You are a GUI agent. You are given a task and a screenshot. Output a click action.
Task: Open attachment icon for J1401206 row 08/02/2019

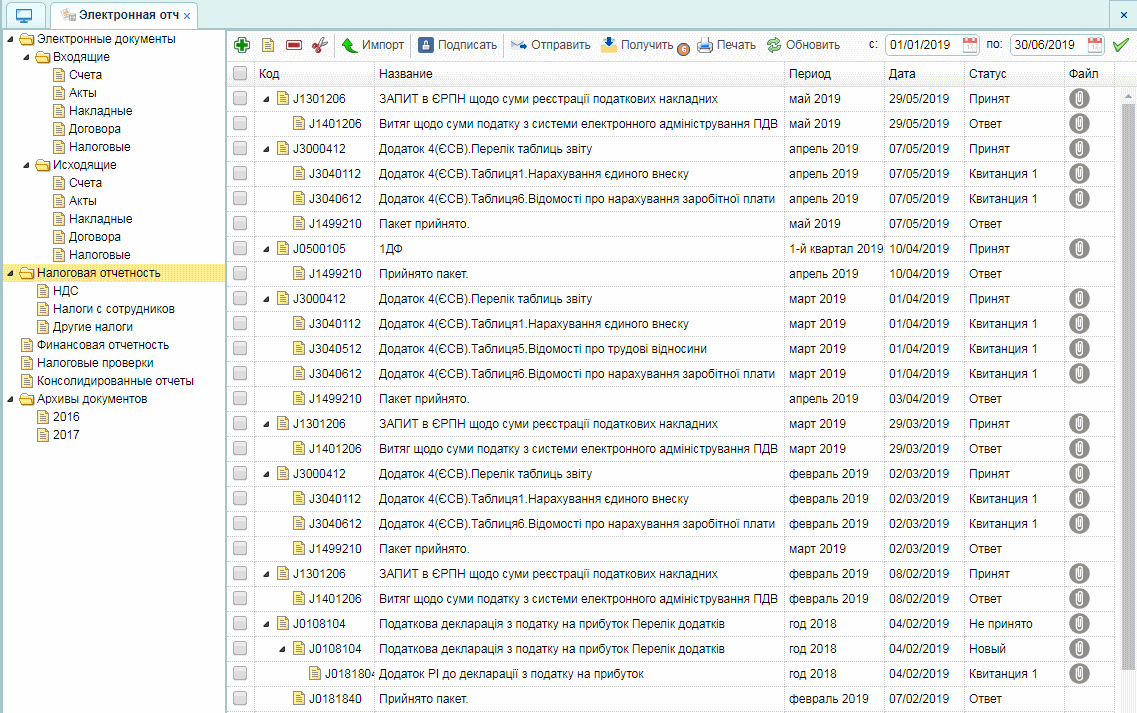pos(1079,598)
